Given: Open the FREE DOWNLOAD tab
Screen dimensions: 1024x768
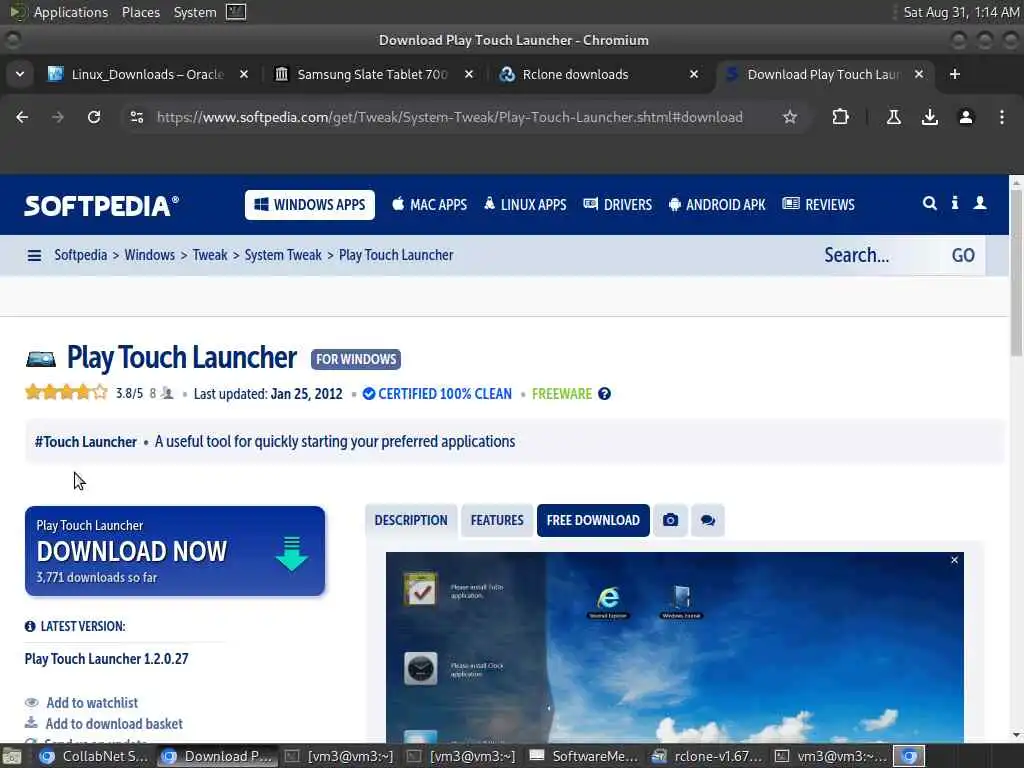Looking at the screenshot, I should click(593, 520).
